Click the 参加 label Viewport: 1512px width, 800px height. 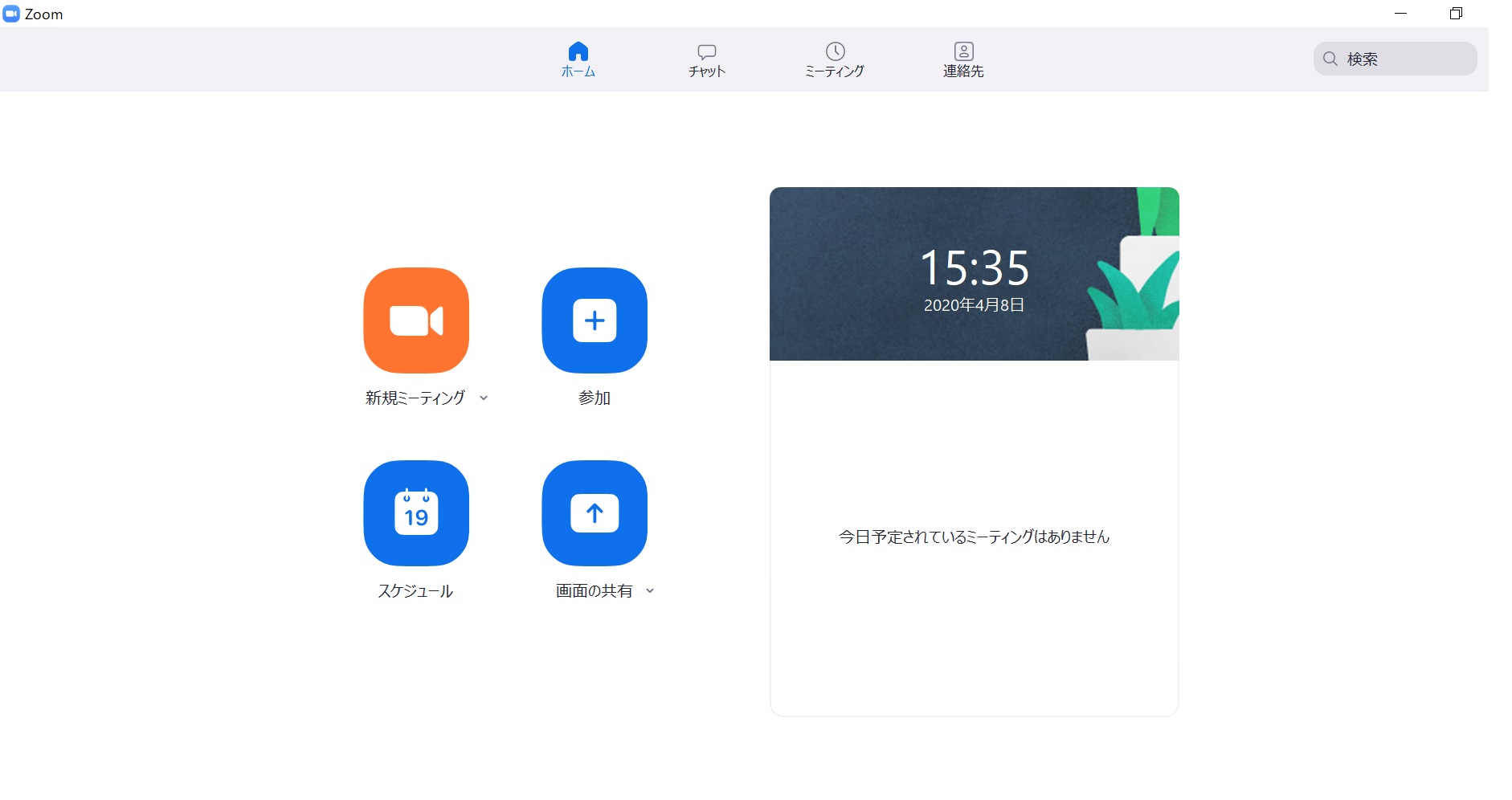click(595, 398)
